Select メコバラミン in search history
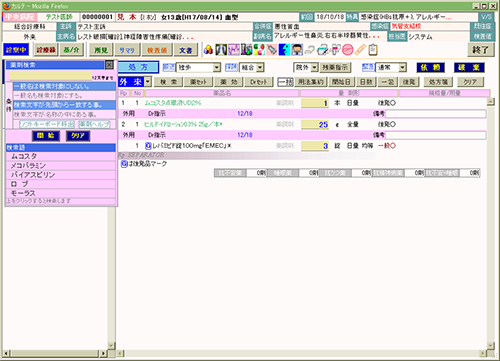The width and height of the screenshot is (500, 361). click(61, 165)
